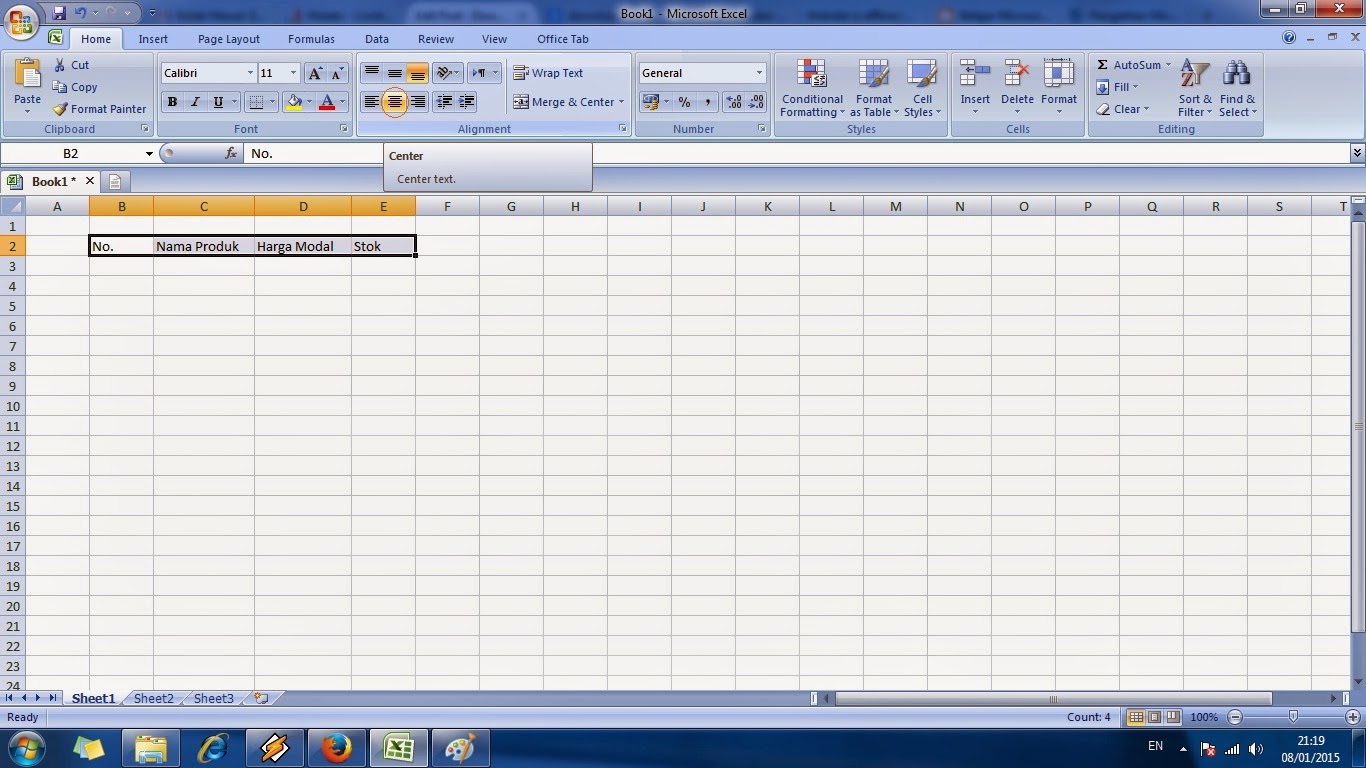Expand the orientation dropdown
Screen dimensions: 1366x768
(x=457, y=73)
